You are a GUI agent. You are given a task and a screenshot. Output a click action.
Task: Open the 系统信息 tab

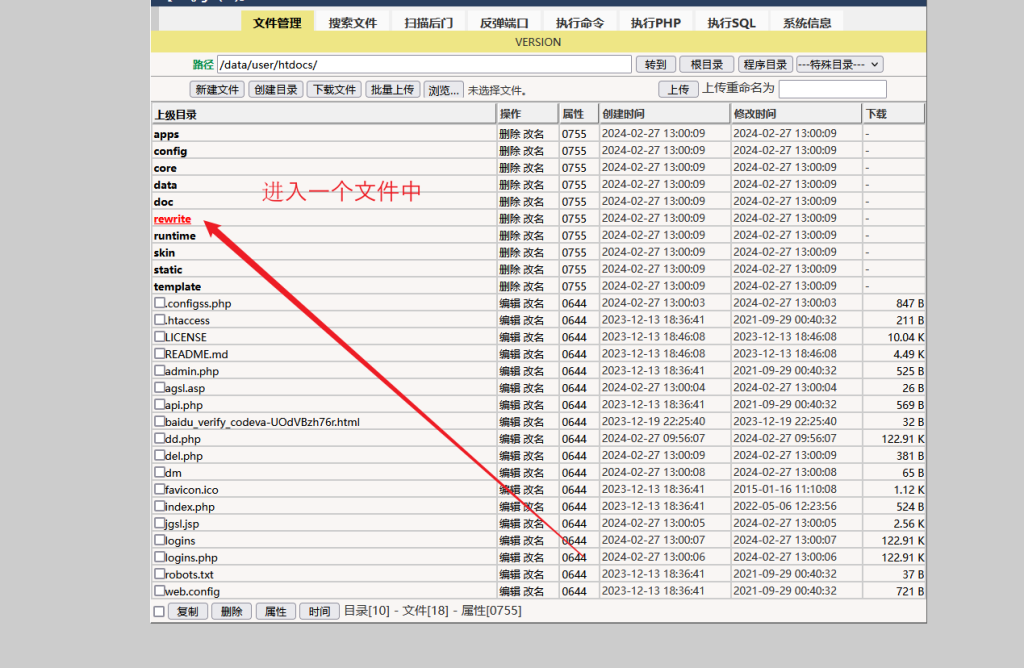coord(807,23)
